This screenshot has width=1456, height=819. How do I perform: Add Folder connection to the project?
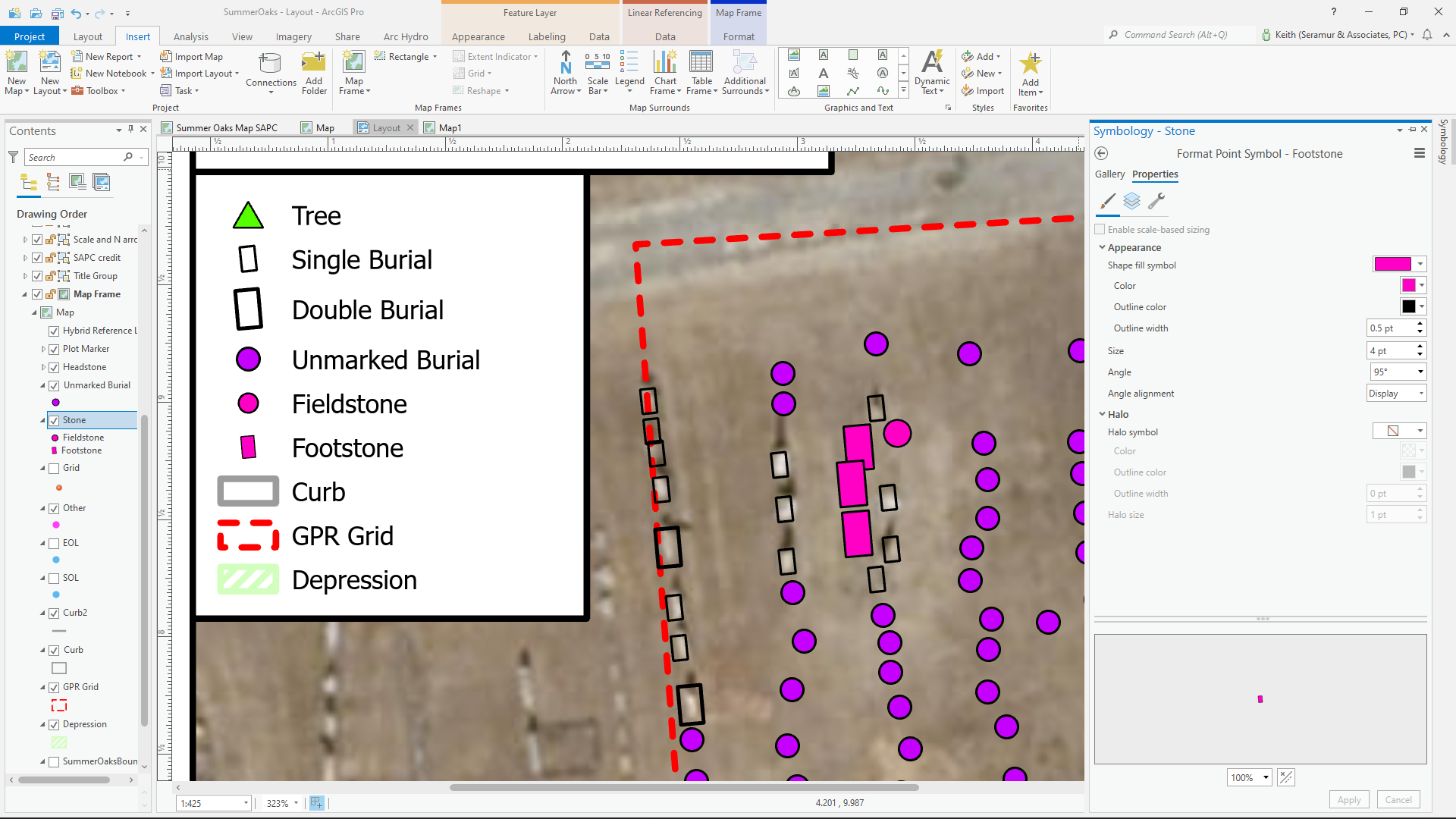(x=313, y=72)
